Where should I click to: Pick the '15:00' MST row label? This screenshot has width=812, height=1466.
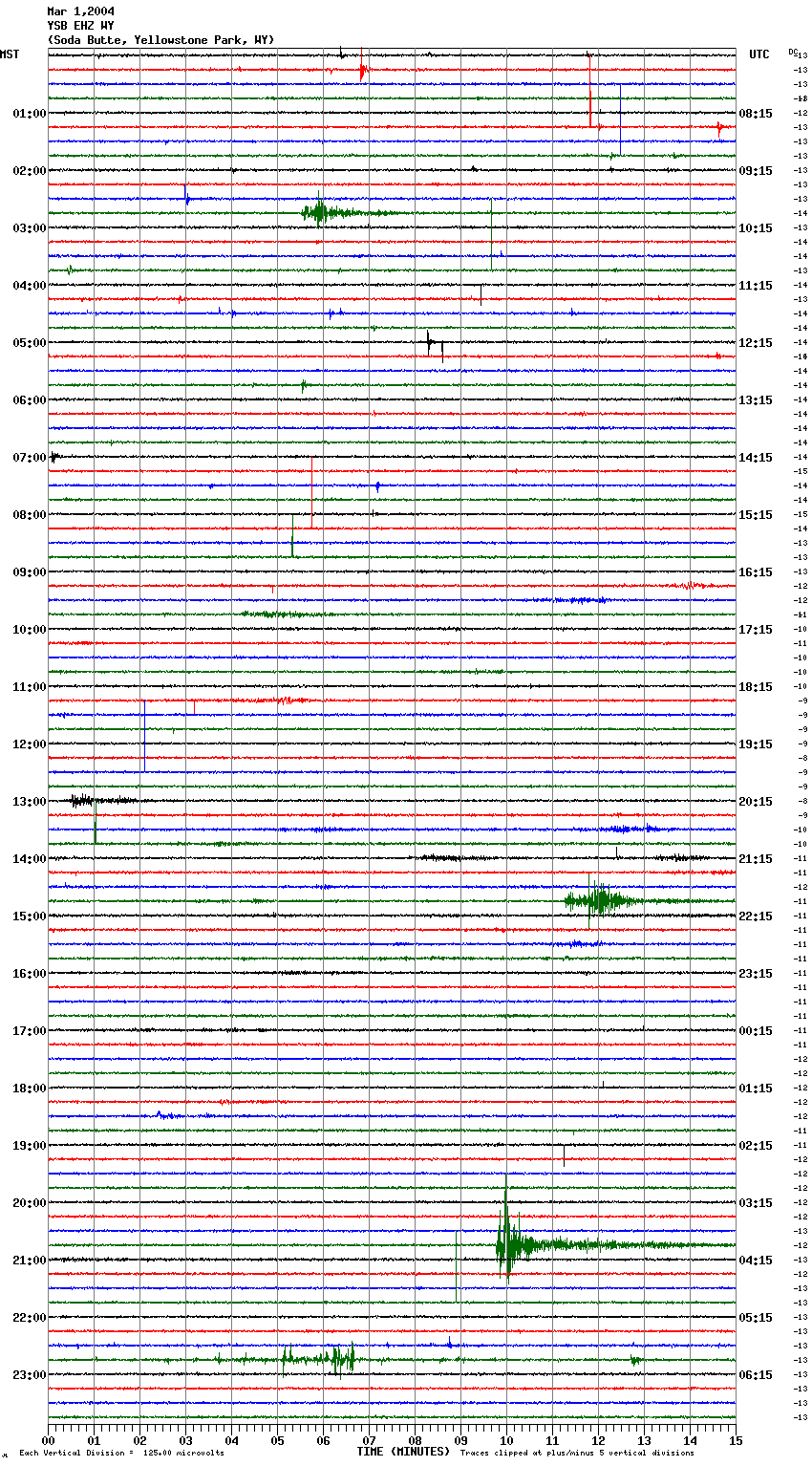(x=30, y=916)
